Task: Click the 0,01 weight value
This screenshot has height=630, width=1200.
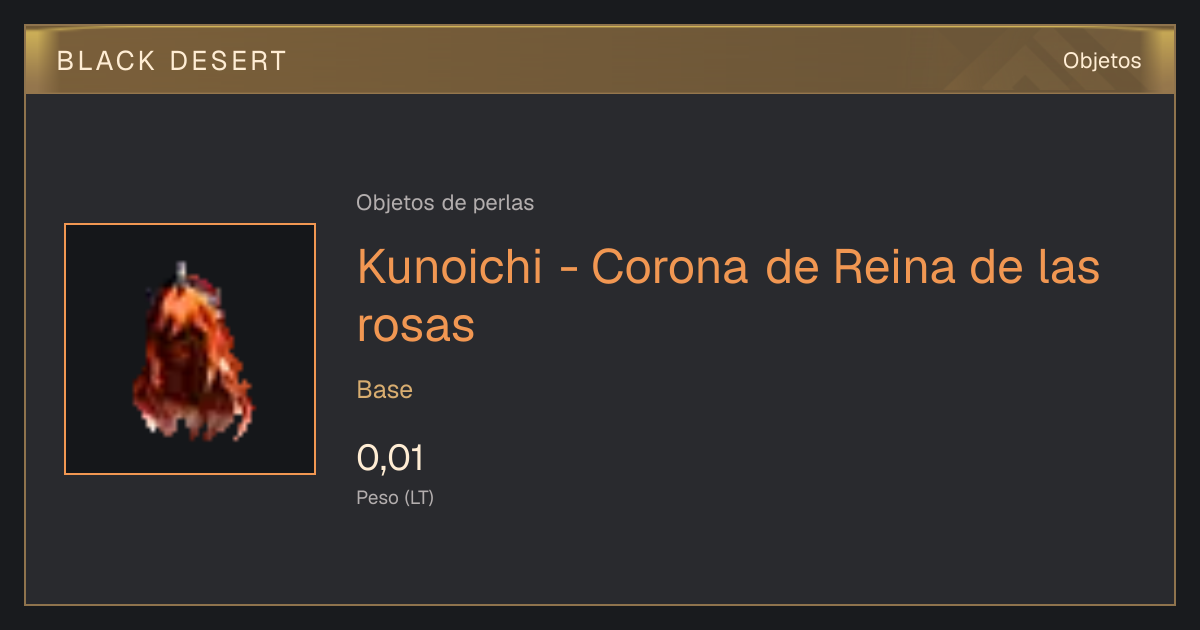Action: tap(390, 458)
